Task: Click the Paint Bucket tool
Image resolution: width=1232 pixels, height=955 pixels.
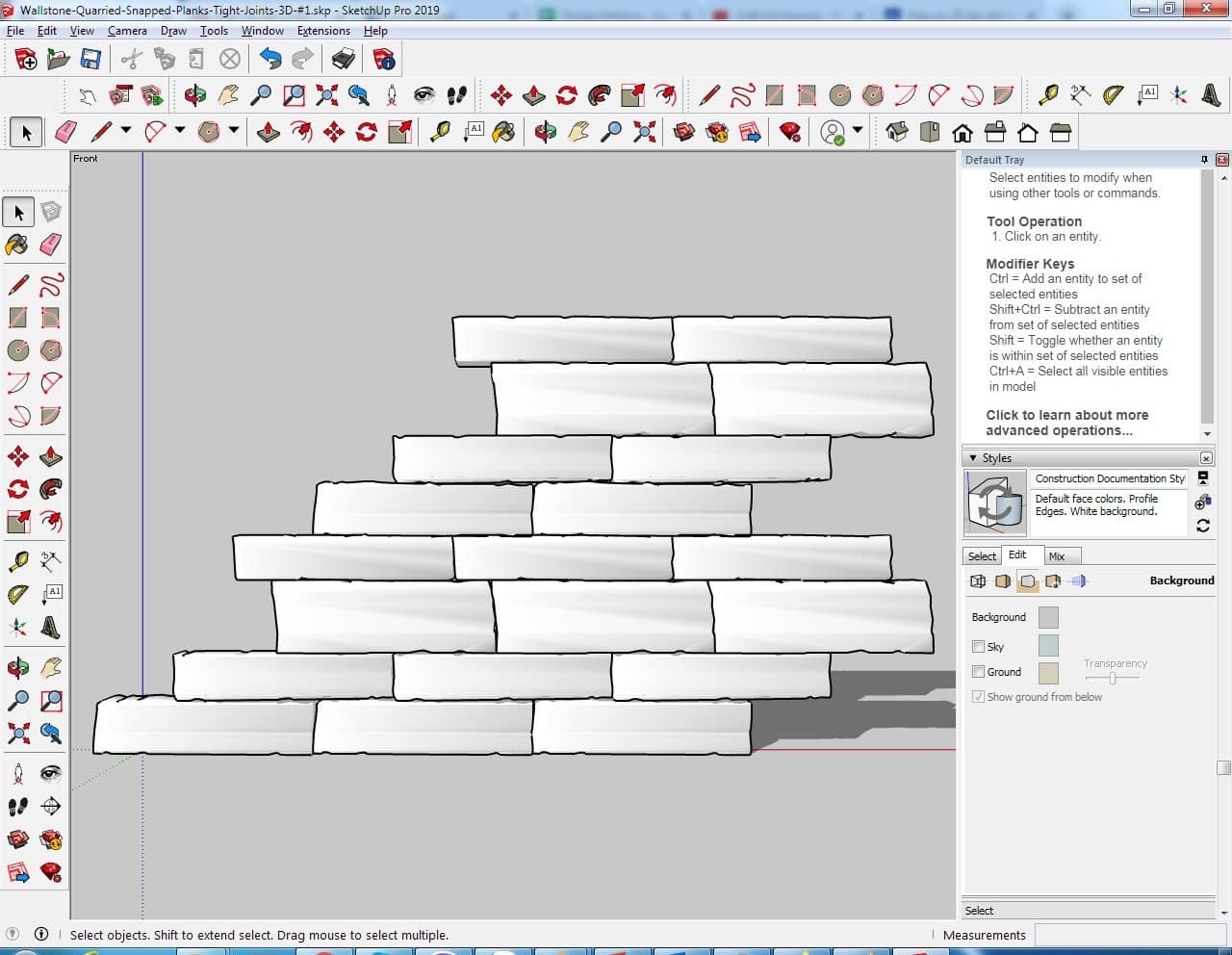Action: coord(17,245)
